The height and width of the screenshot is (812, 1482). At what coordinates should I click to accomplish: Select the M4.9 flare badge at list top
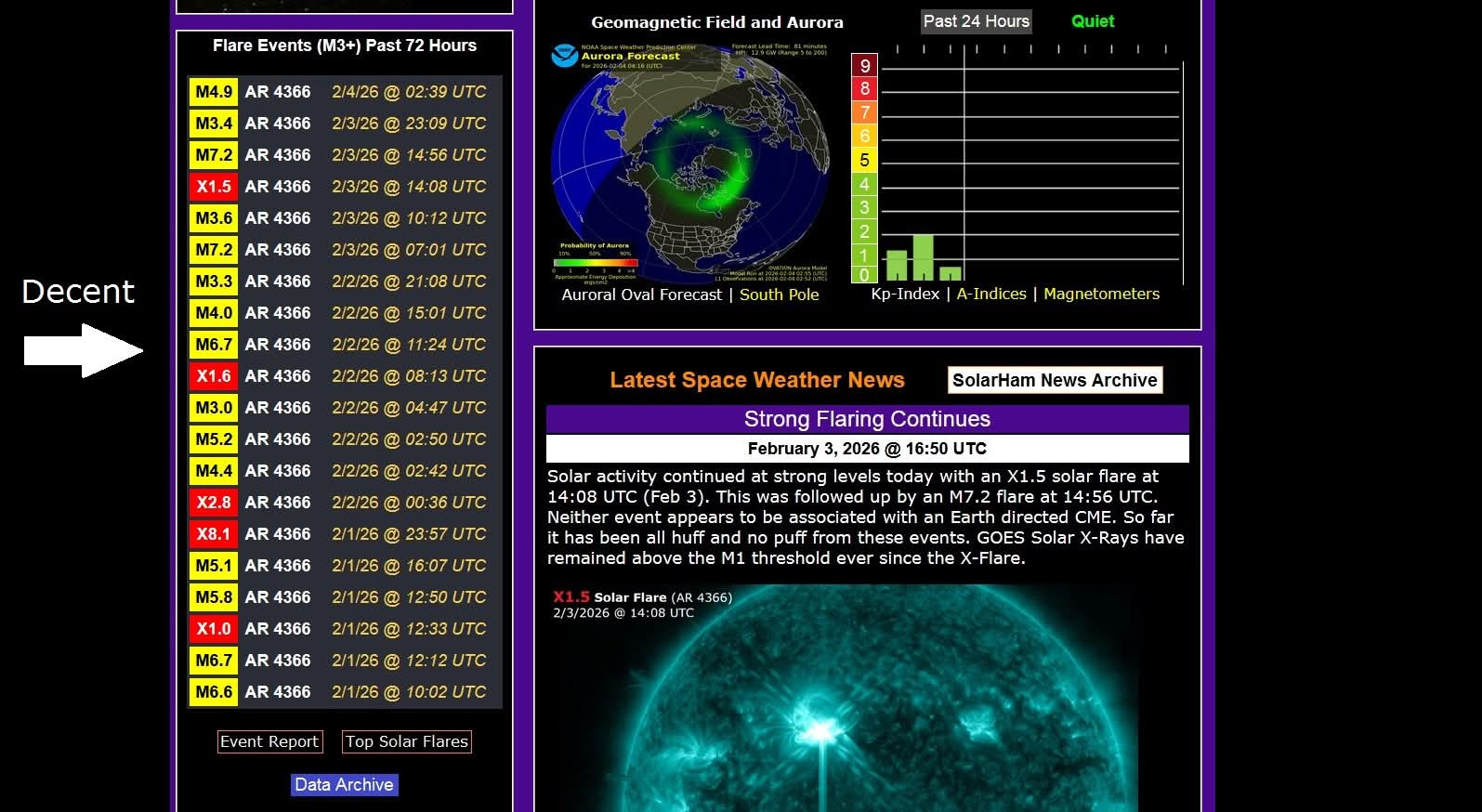click(x=213, y=92)
